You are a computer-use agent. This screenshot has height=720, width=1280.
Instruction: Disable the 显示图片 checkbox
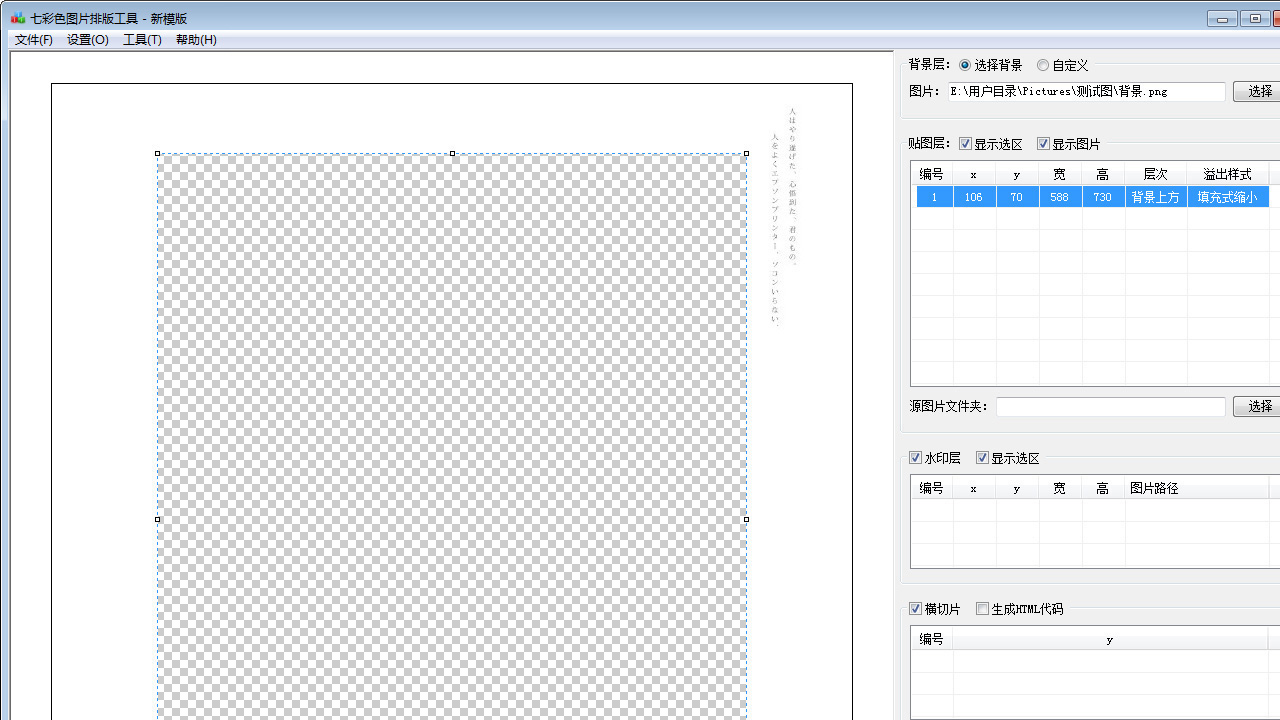pos(1043,143)
